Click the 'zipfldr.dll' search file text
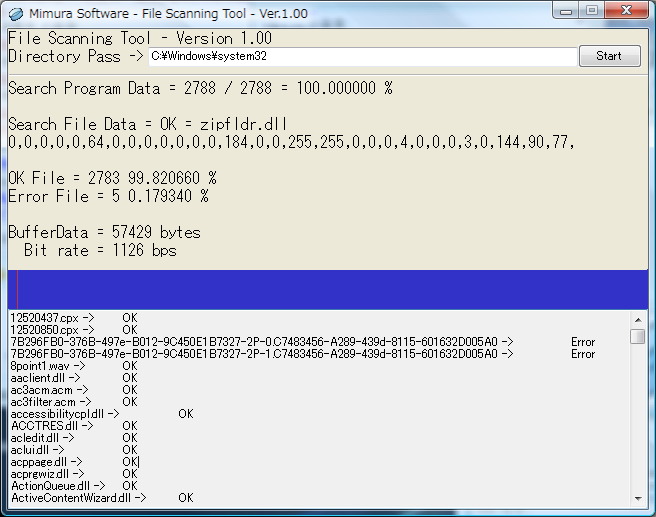The width and height of the screenshot is (656, 517). pos(243,124)
